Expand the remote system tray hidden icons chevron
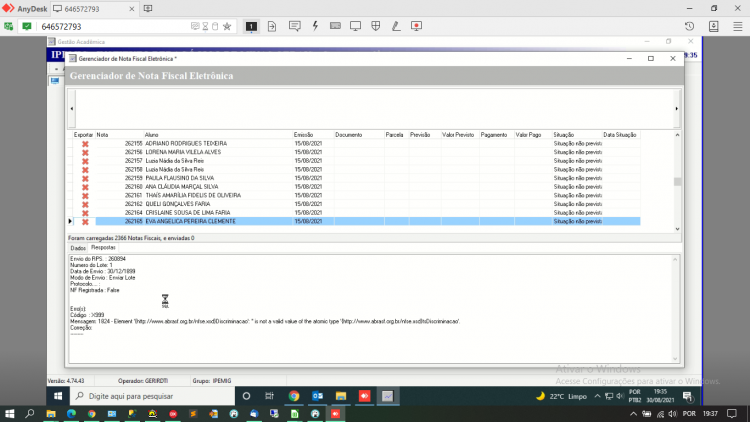Image resolution: width=750 pixels, height=422 pixels. pyautogui.click(x=597, y=396)
